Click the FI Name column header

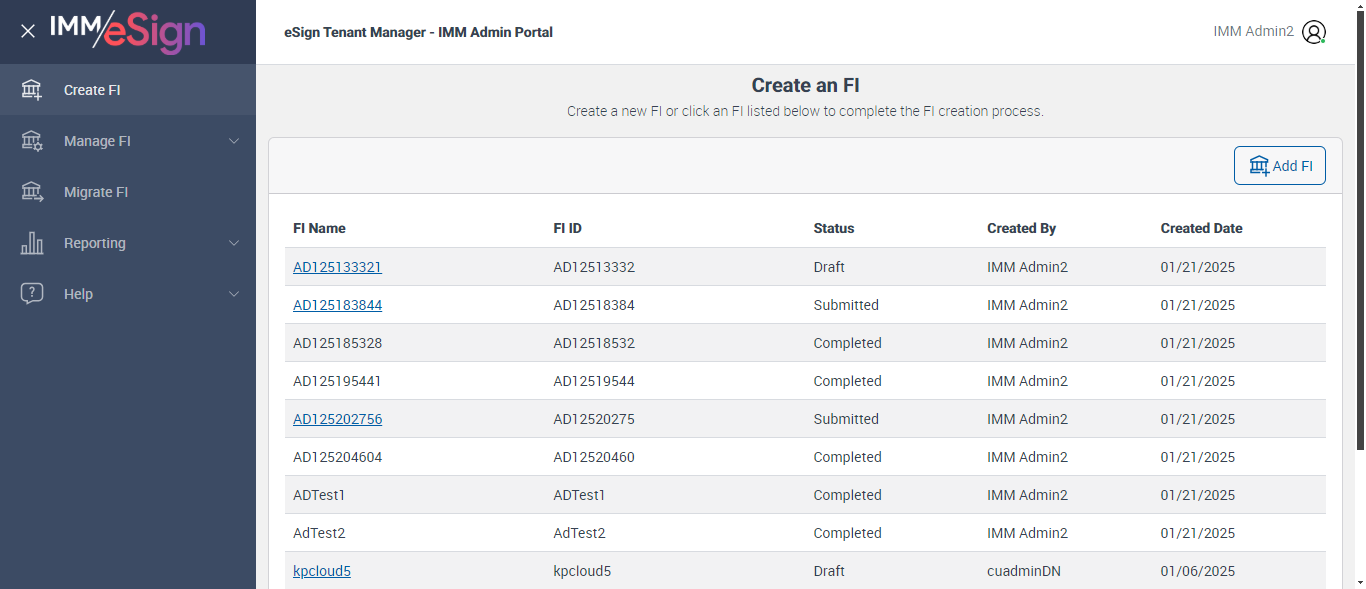pyautogui.click(x=319, y=228)
